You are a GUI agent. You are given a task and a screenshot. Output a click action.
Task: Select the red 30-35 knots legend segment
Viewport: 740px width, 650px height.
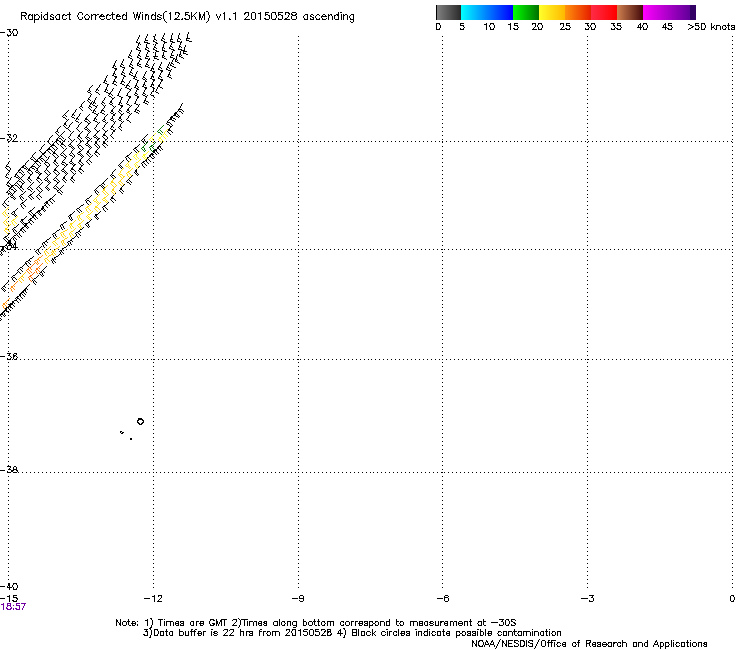coord(604,12)
